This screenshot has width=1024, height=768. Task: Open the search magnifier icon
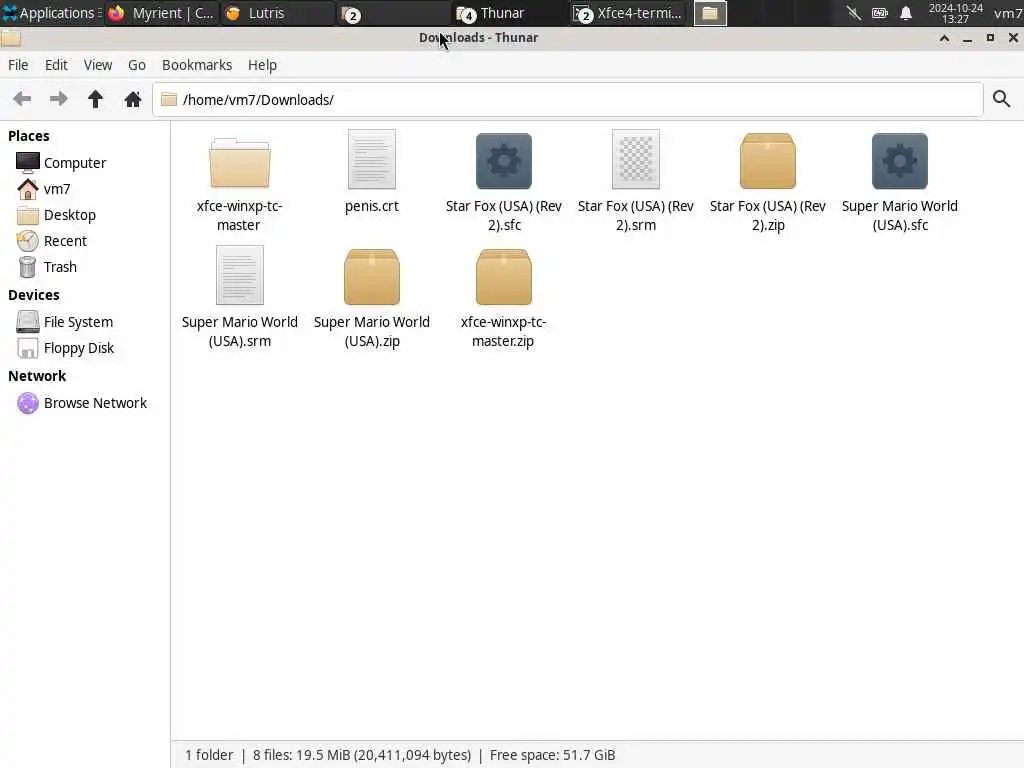[x=1001, y=99]
